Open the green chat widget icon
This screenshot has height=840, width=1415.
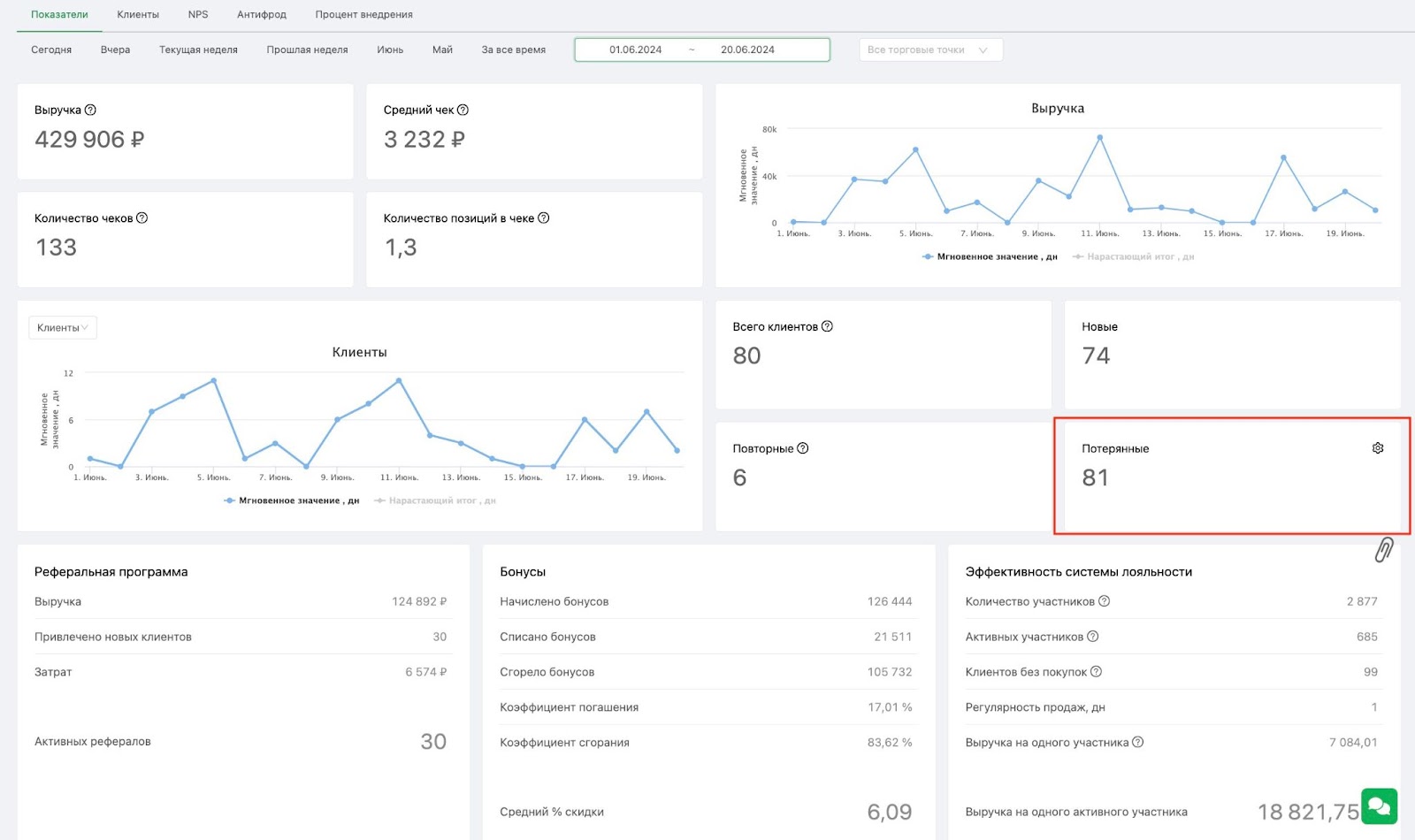(x=1379, y=806)
